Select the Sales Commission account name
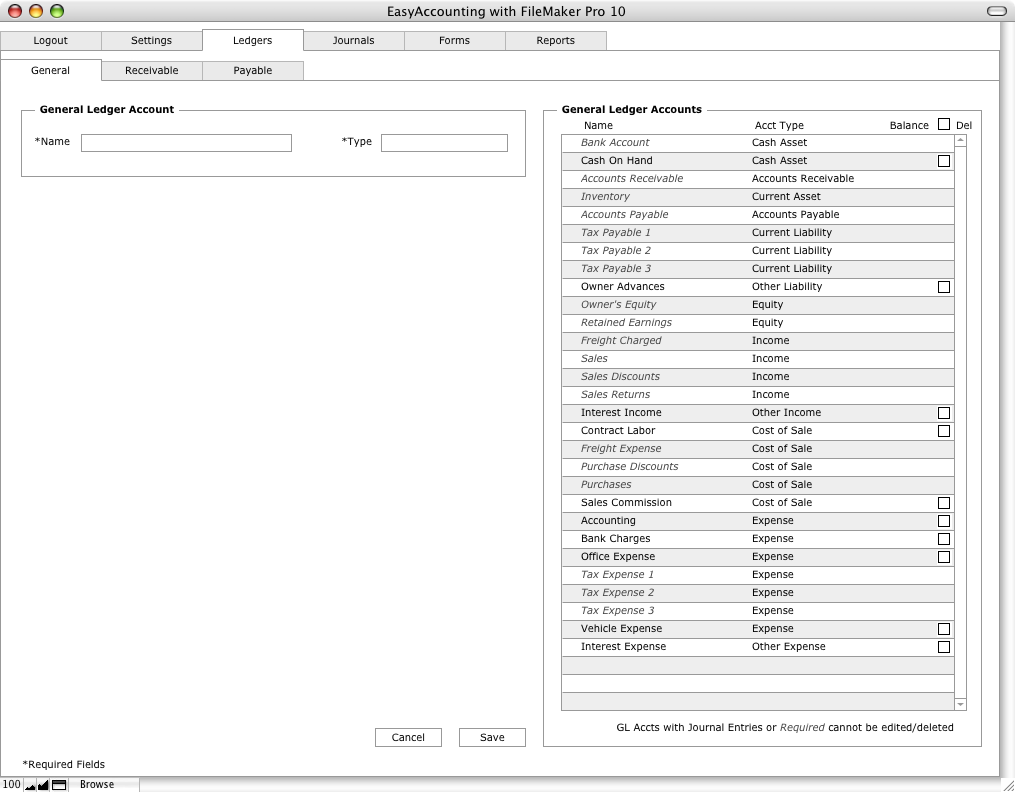The width and height of the screenshot is (1015, 792). (x=627, y=503)
